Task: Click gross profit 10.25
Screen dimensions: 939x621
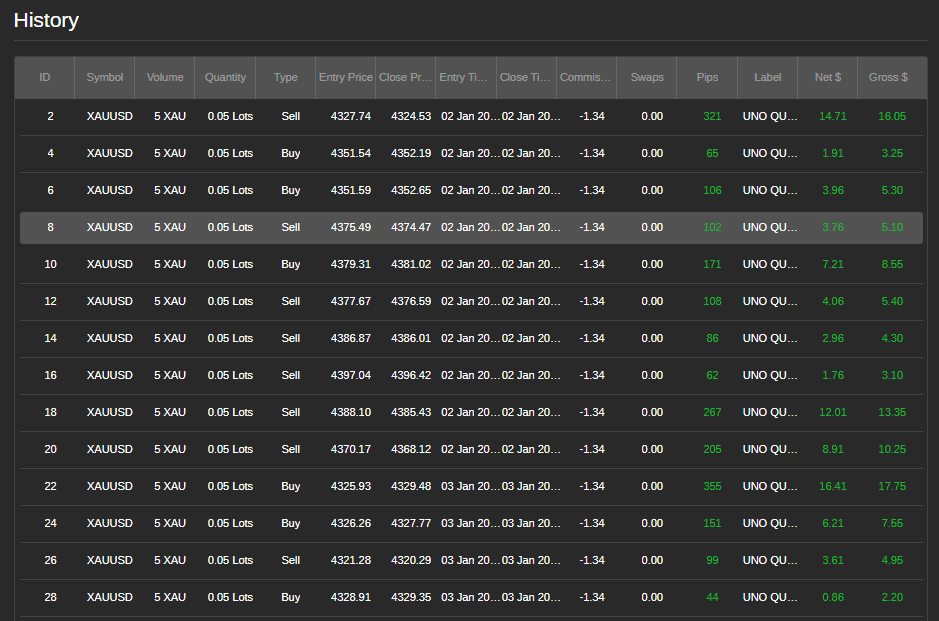Action: (x=892, y=449)
